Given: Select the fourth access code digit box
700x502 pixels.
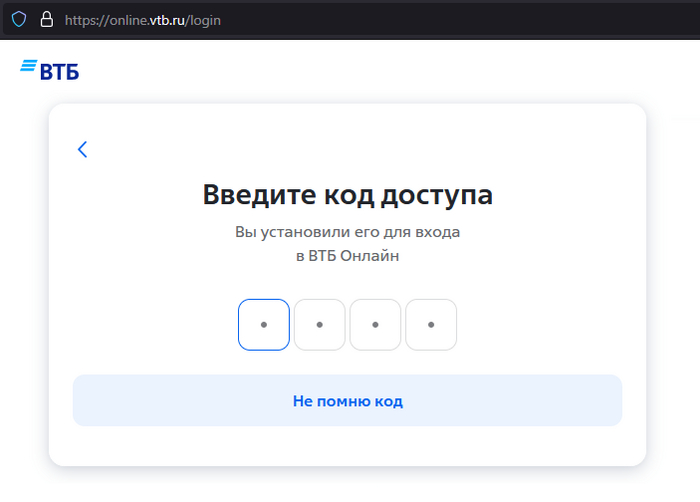Looking at the screenshot, I should (x=431, y=325).
